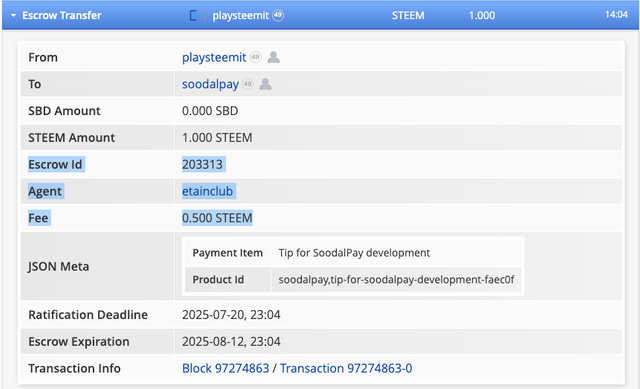Click the Escrow Id value 203313
This screenshot has height=389, width=640.
(202, 164)
